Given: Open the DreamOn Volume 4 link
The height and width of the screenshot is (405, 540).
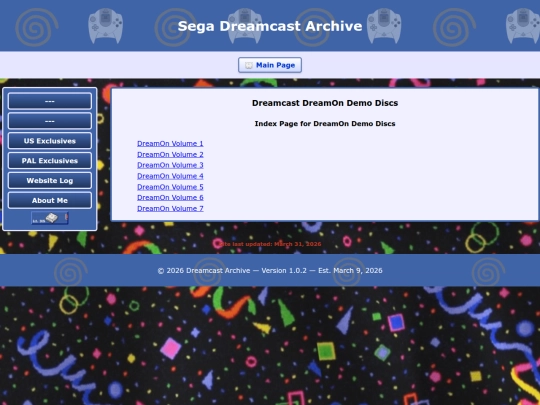Looking at the screenshot, I should point(170,176).
